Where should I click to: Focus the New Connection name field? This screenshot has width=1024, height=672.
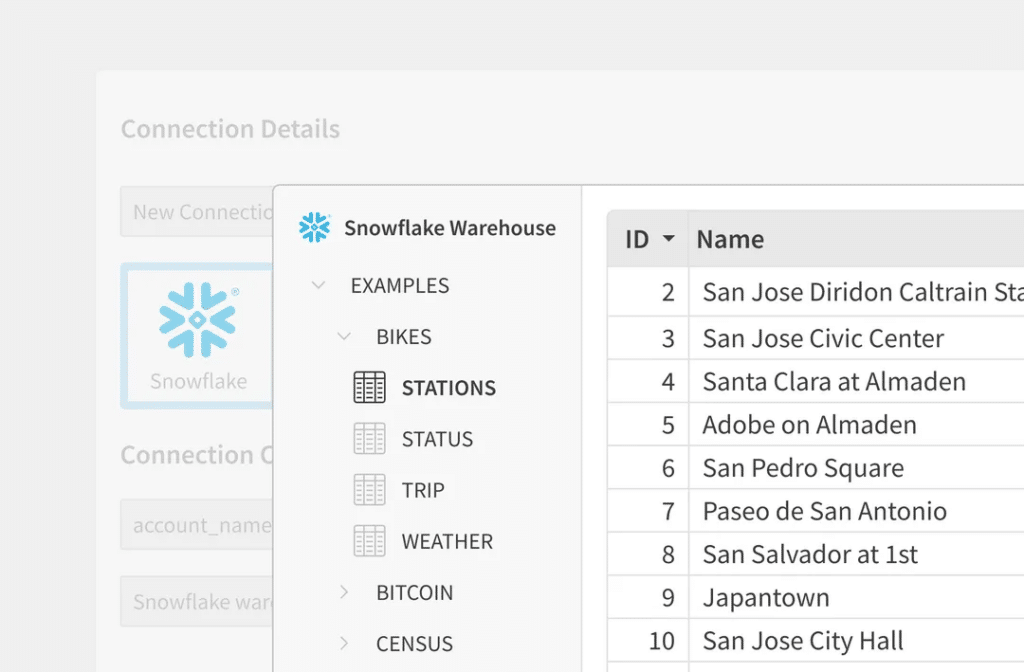click(x=197, y=212)
